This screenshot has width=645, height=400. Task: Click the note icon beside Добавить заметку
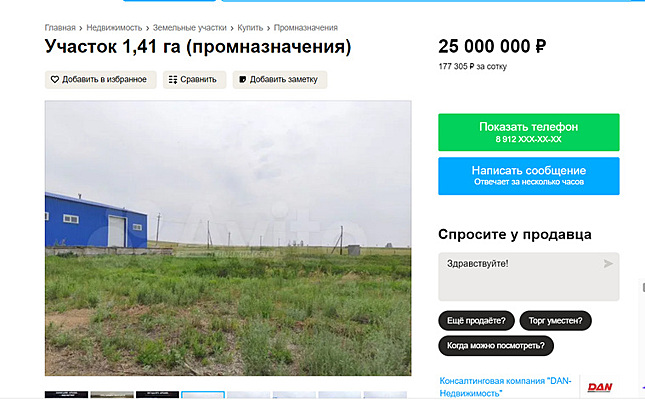click(243, 79)
